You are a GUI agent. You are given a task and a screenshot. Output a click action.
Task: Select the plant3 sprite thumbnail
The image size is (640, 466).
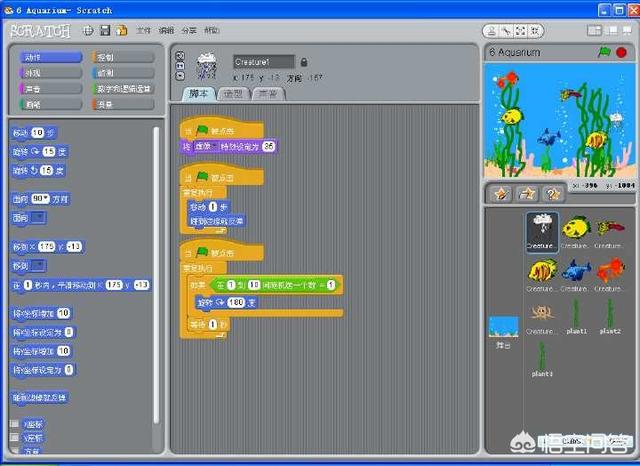tap(543, 360)
